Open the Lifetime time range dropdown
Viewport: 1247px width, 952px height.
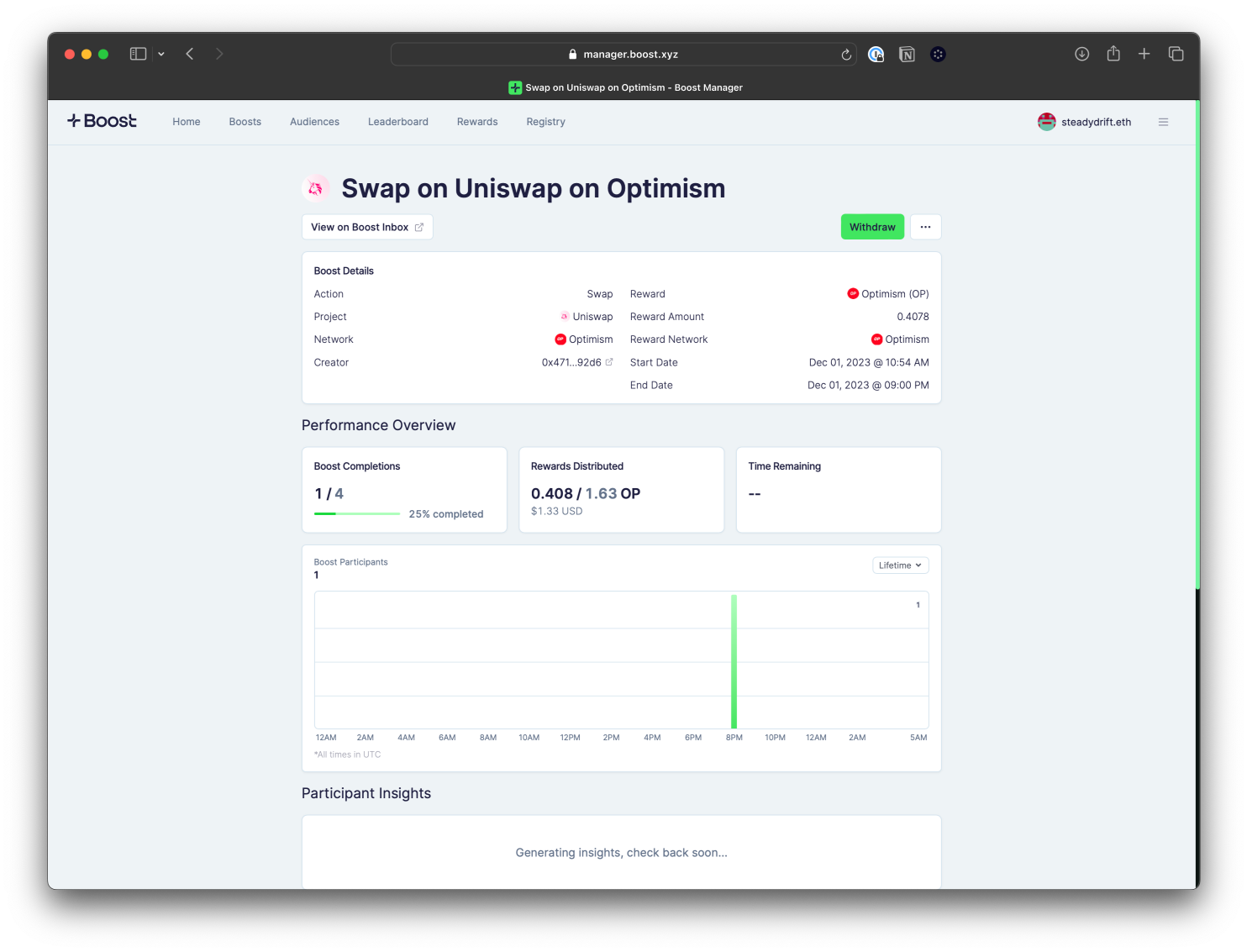(x=900, y=565)
